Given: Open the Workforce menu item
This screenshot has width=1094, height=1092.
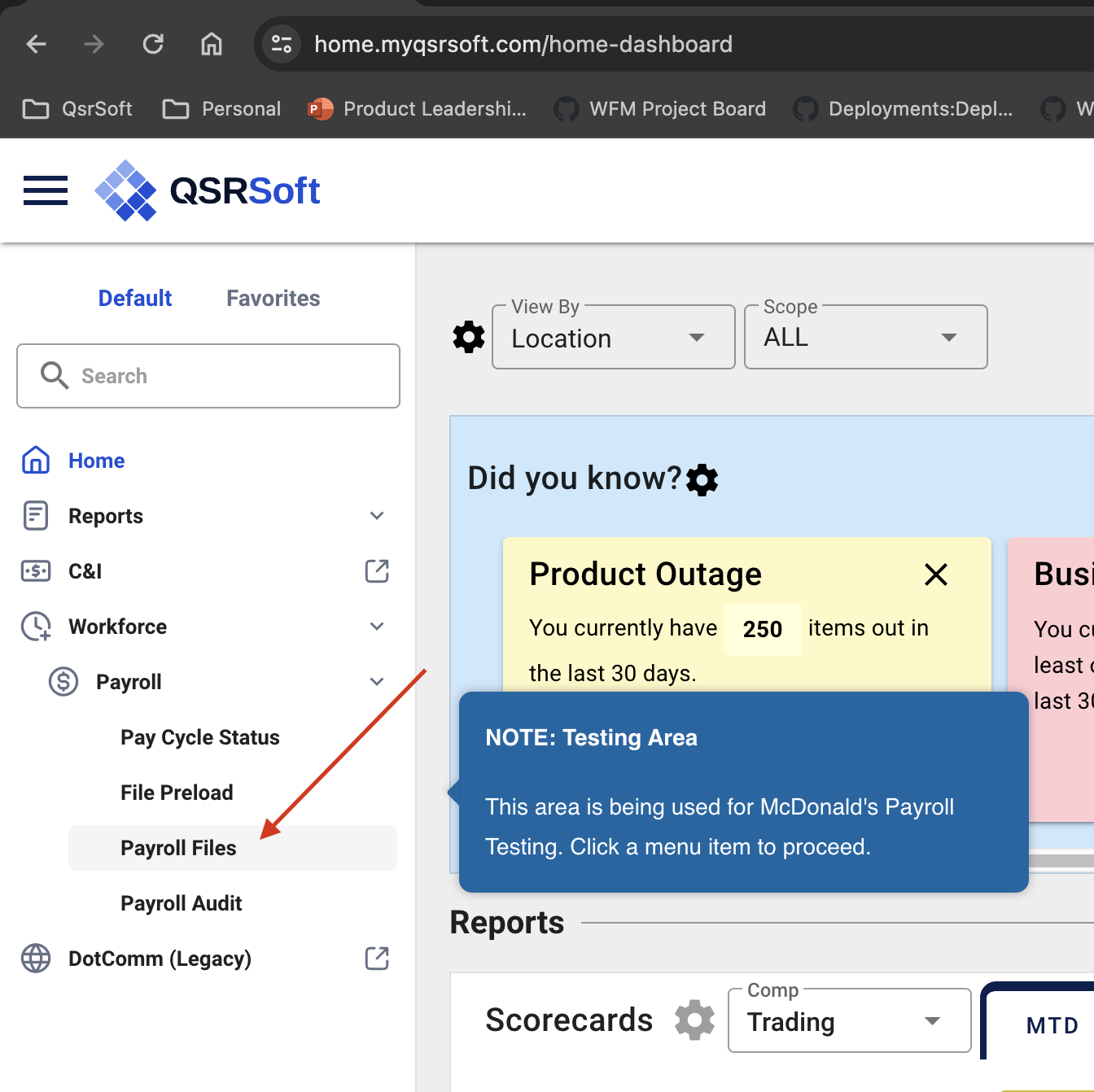Looking at the screenshot, I should [x=118, y=627].
